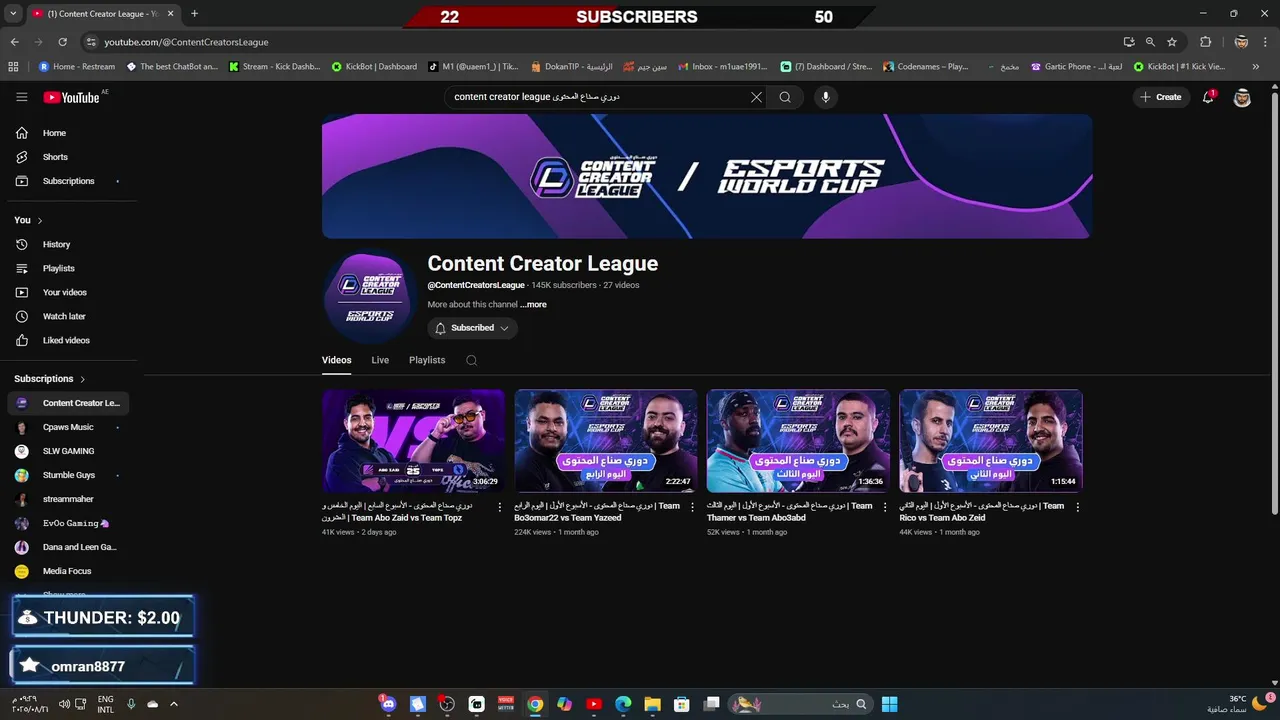Open KickBot | Dashboard bookmark

click(x=374, y=67)
